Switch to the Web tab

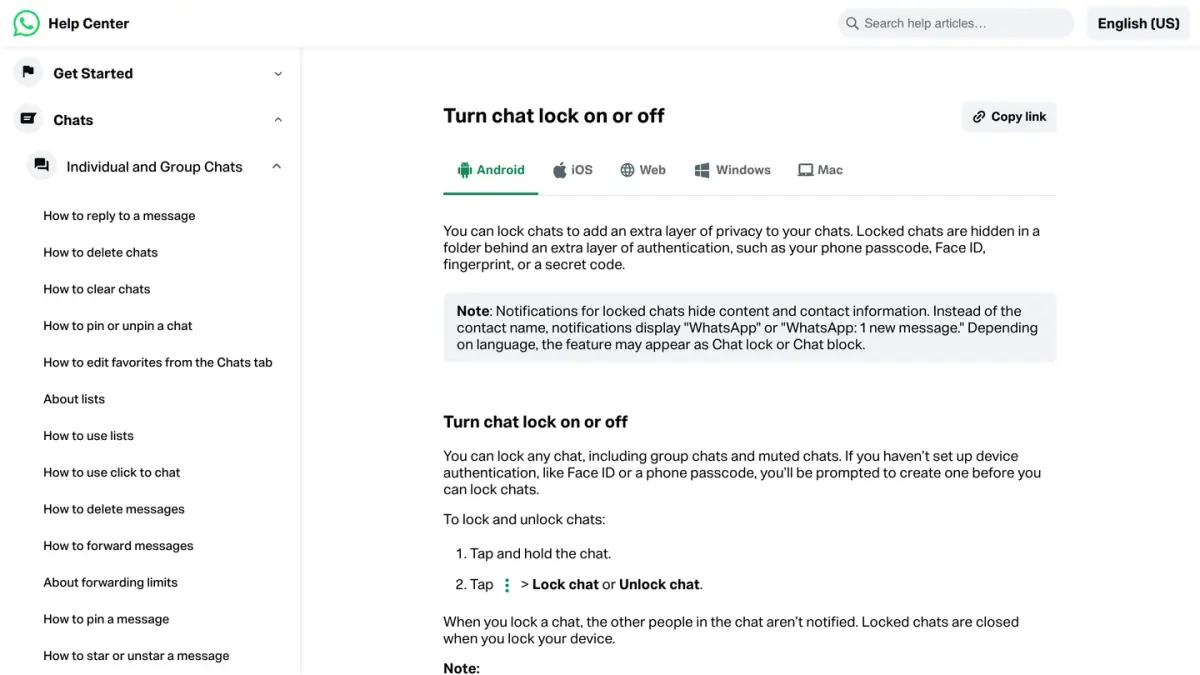643,170
